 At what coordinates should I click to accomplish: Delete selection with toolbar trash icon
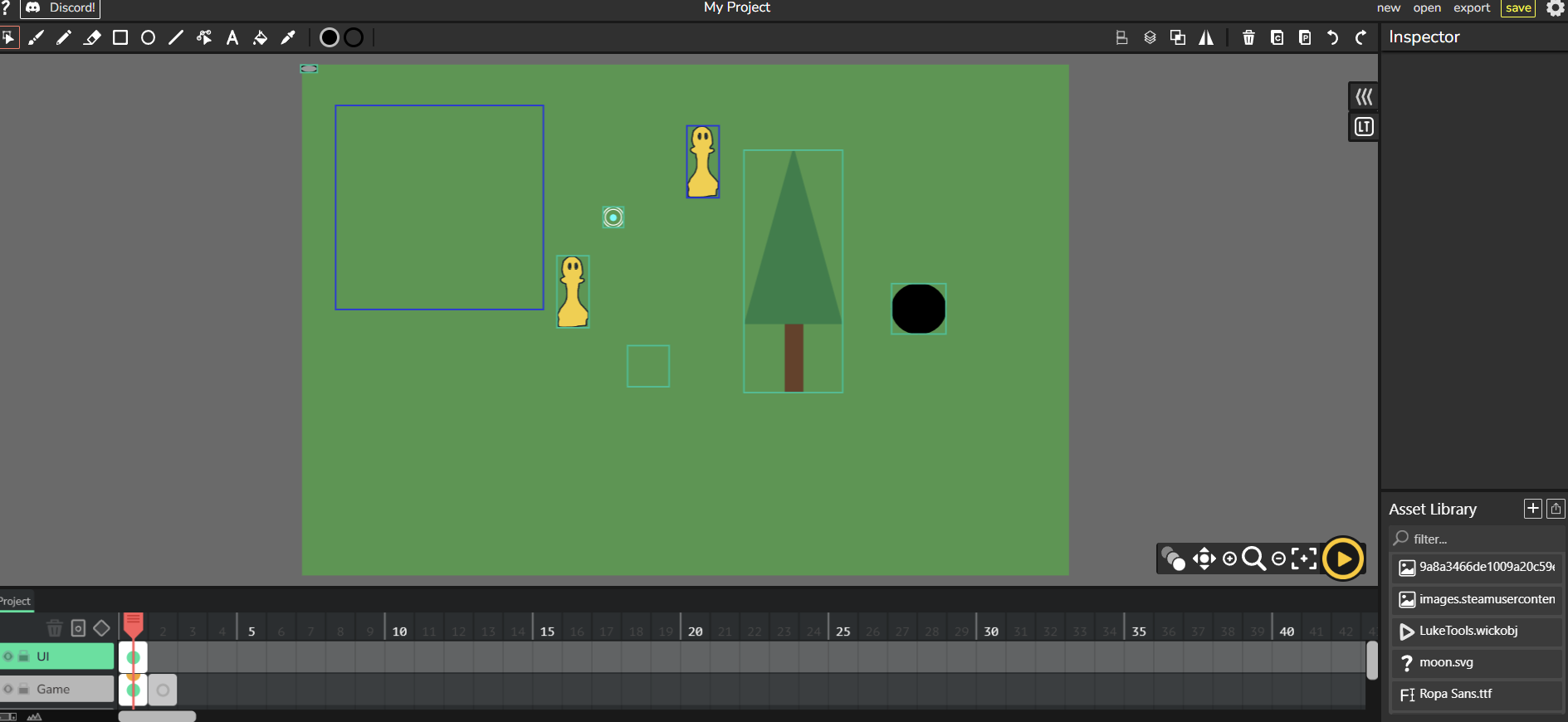1248,37
